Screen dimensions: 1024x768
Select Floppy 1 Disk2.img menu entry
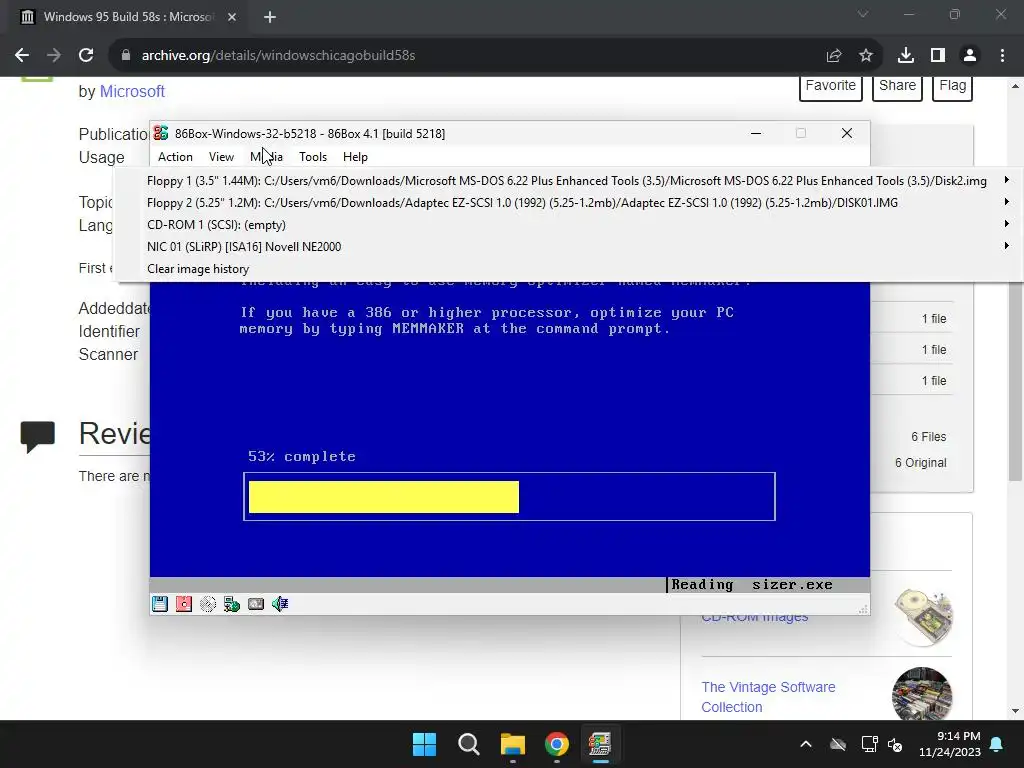point(567,181)
